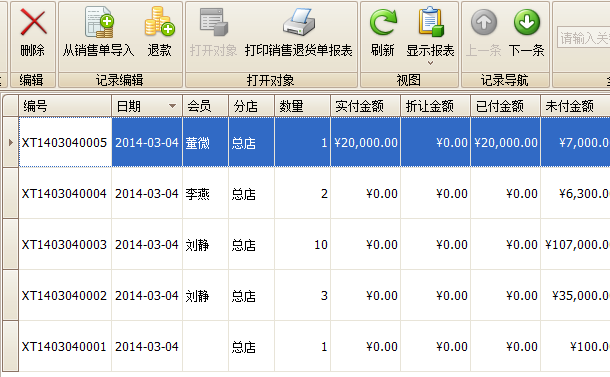
Task: Click unpaid amount ¥100.00 cell
Action: coord(575,346)
